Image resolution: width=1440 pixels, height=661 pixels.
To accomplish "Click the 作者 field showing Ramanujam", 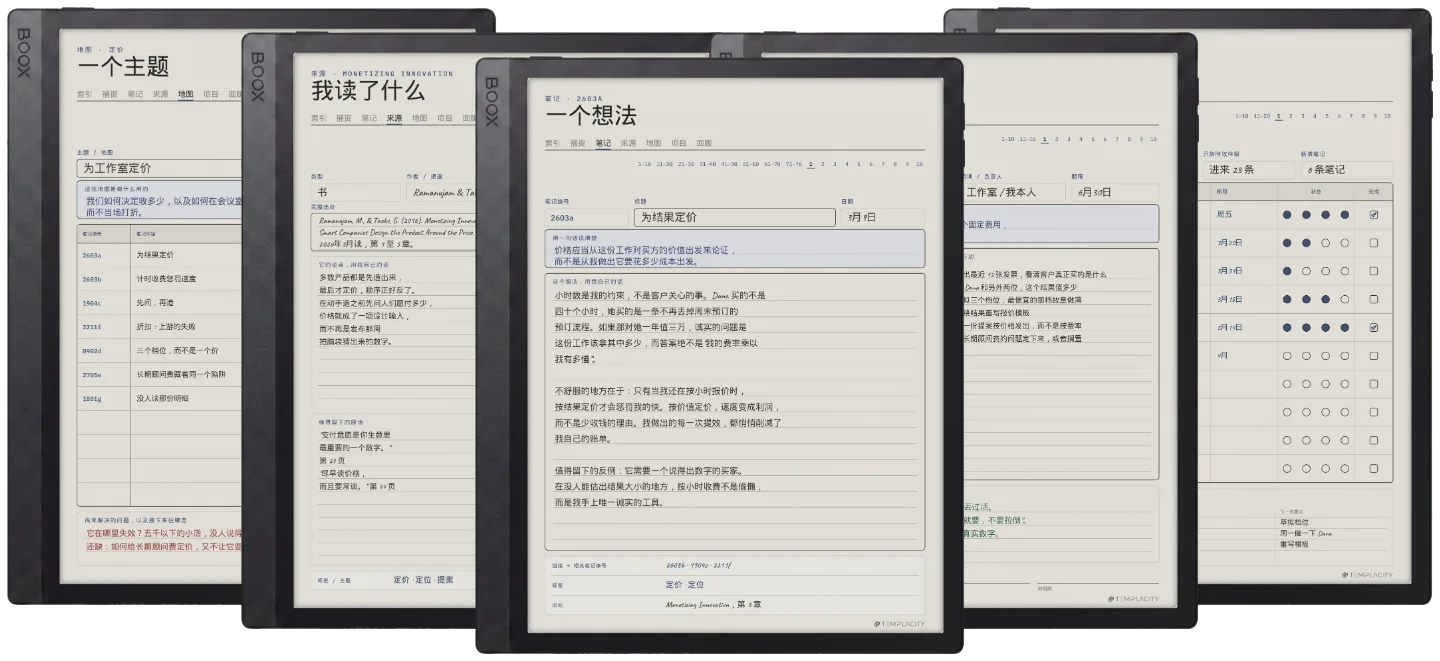I will click(441, 192).
